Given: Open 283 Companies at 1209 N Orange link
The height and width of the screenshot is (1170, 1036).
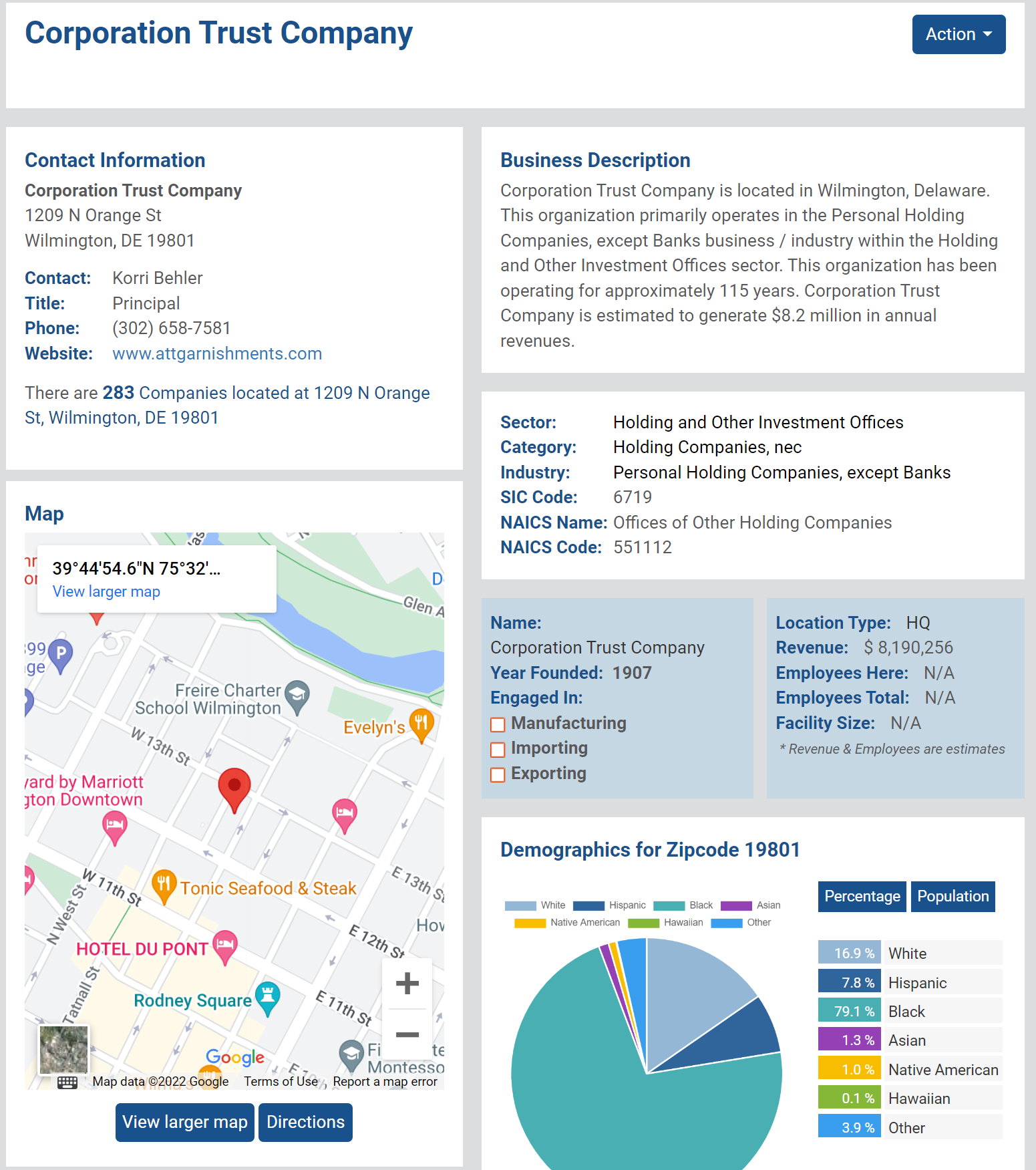Looking at the screenshot, I should [x=227, y=405].
